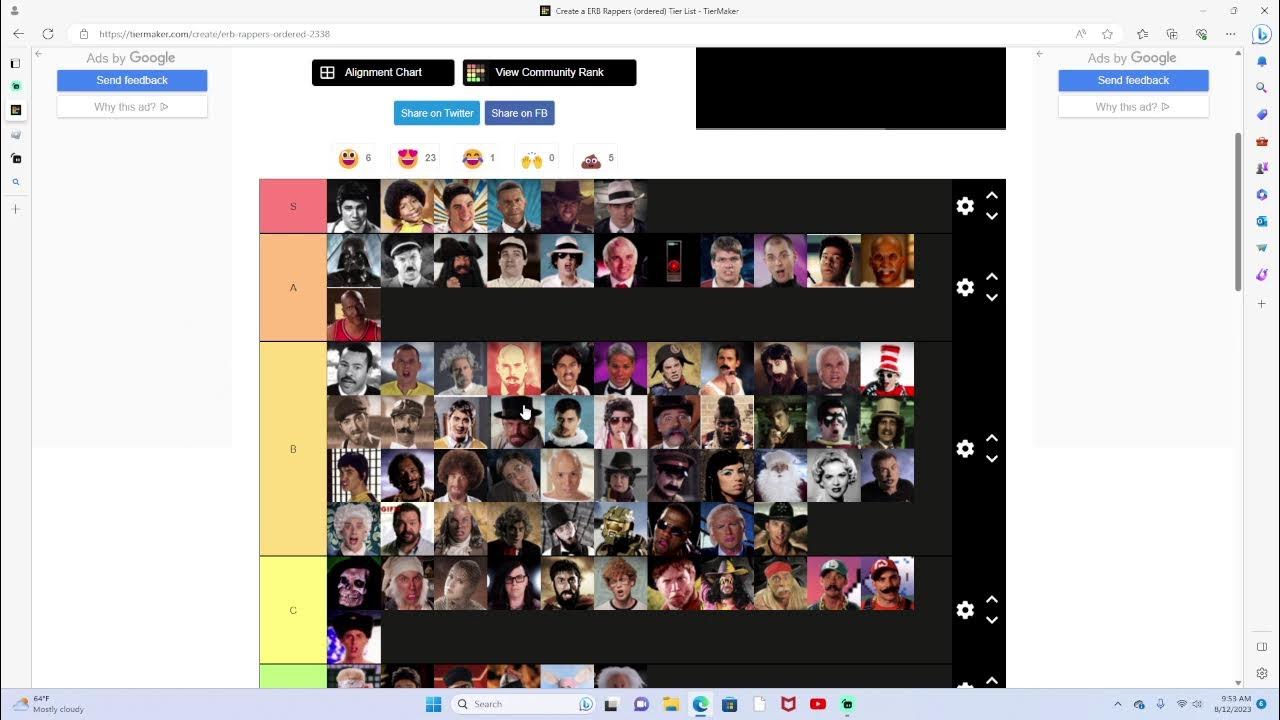Select the orange A tier label

pyautogui.click(x=293, y=287)
